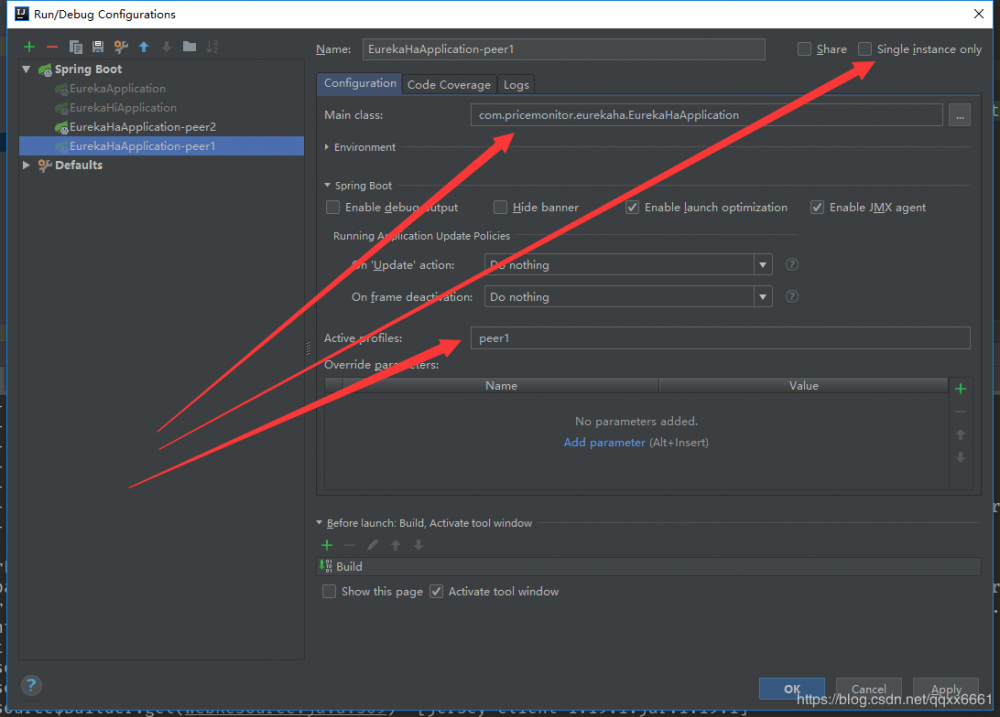Screen dimensions: 1000x717
Task: Enable debug output checkbox
Action: coord(333,207)
